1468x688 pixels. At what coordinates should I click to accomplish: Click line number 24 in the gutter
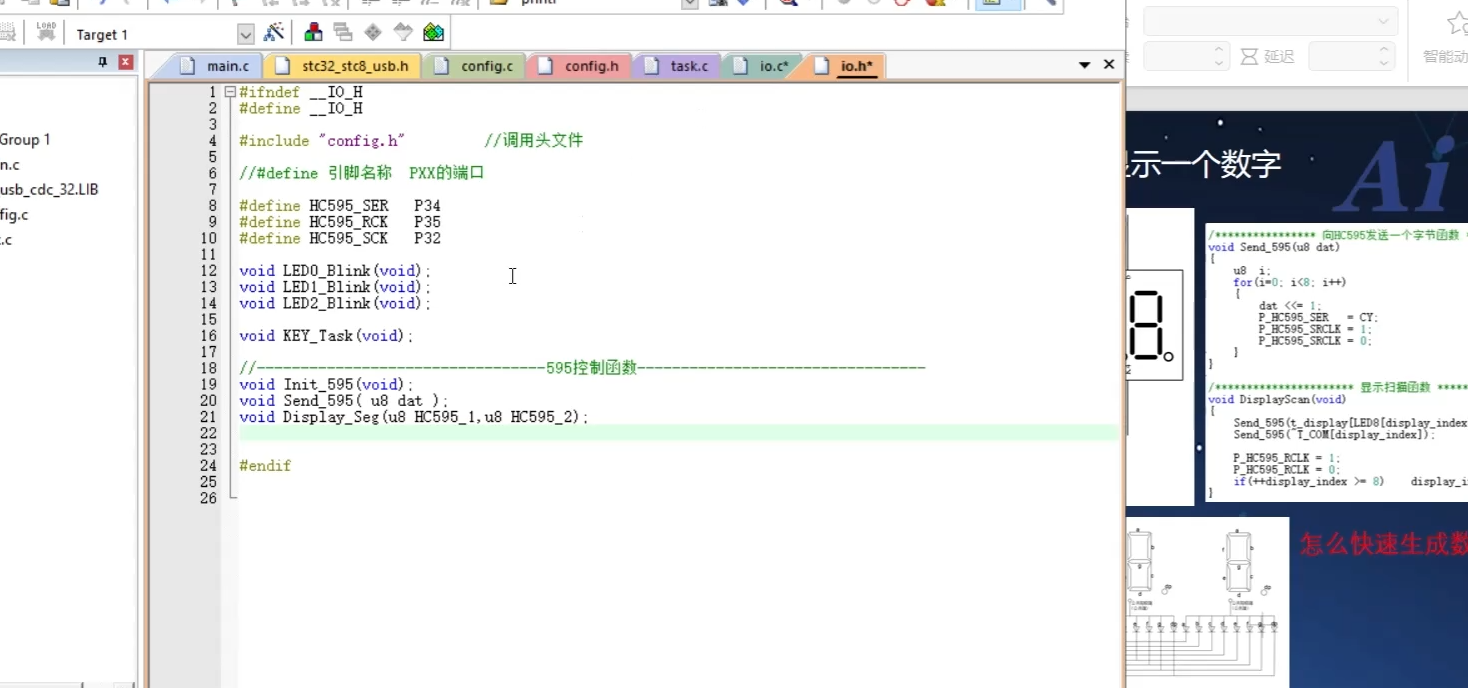208,466
